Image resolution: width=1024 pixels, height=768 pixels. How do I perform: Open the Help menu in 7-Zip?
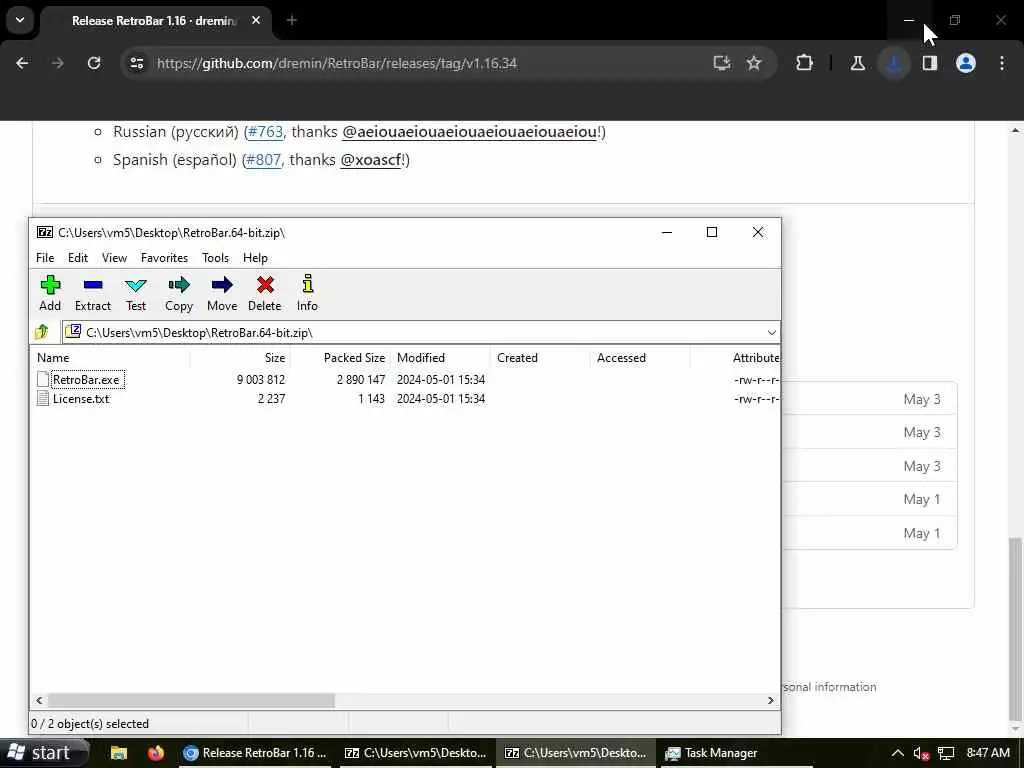point(255,258)
